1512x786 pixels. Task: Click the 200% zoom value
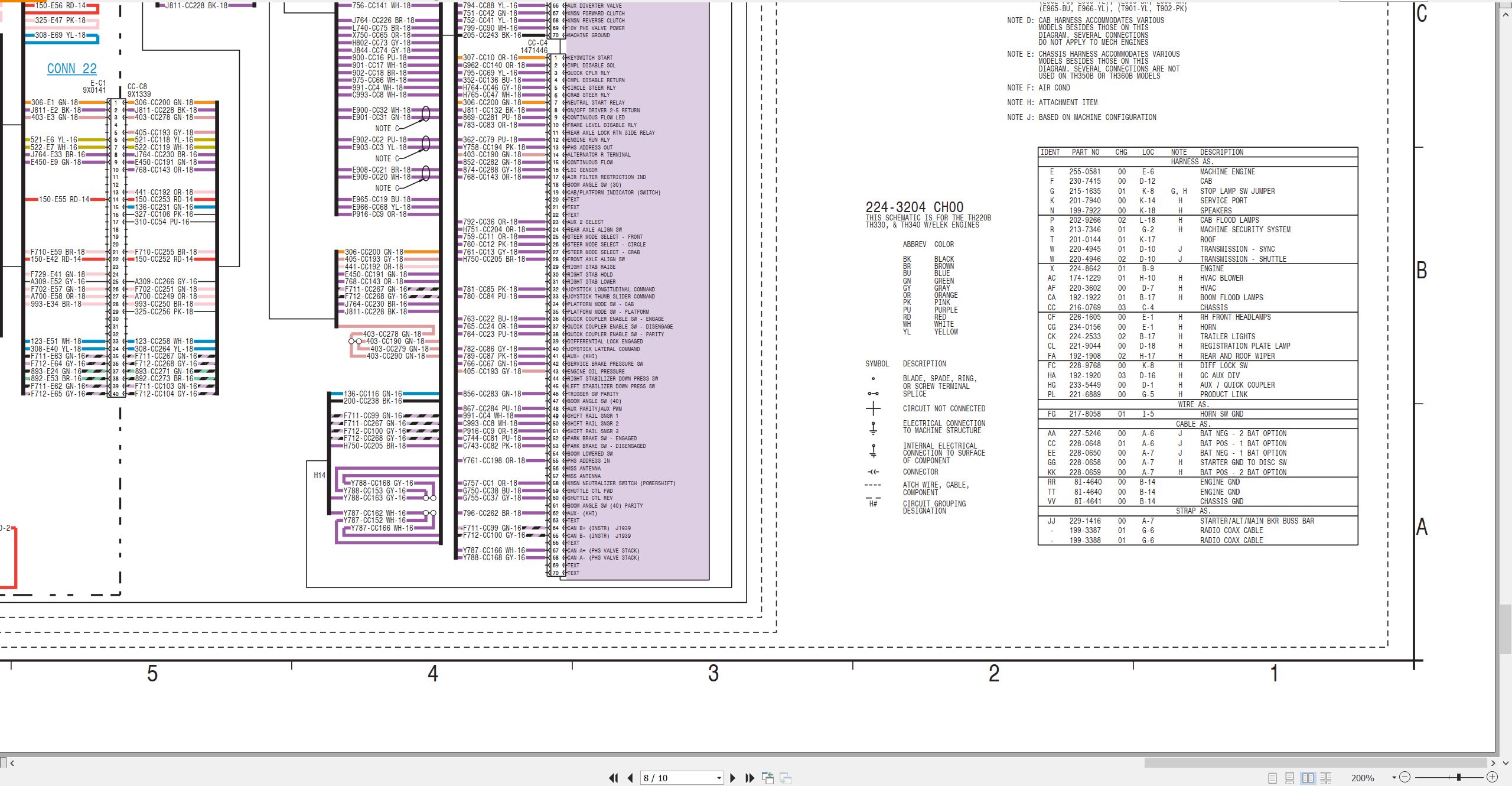pyautogui.click(x=1363, y=778)
